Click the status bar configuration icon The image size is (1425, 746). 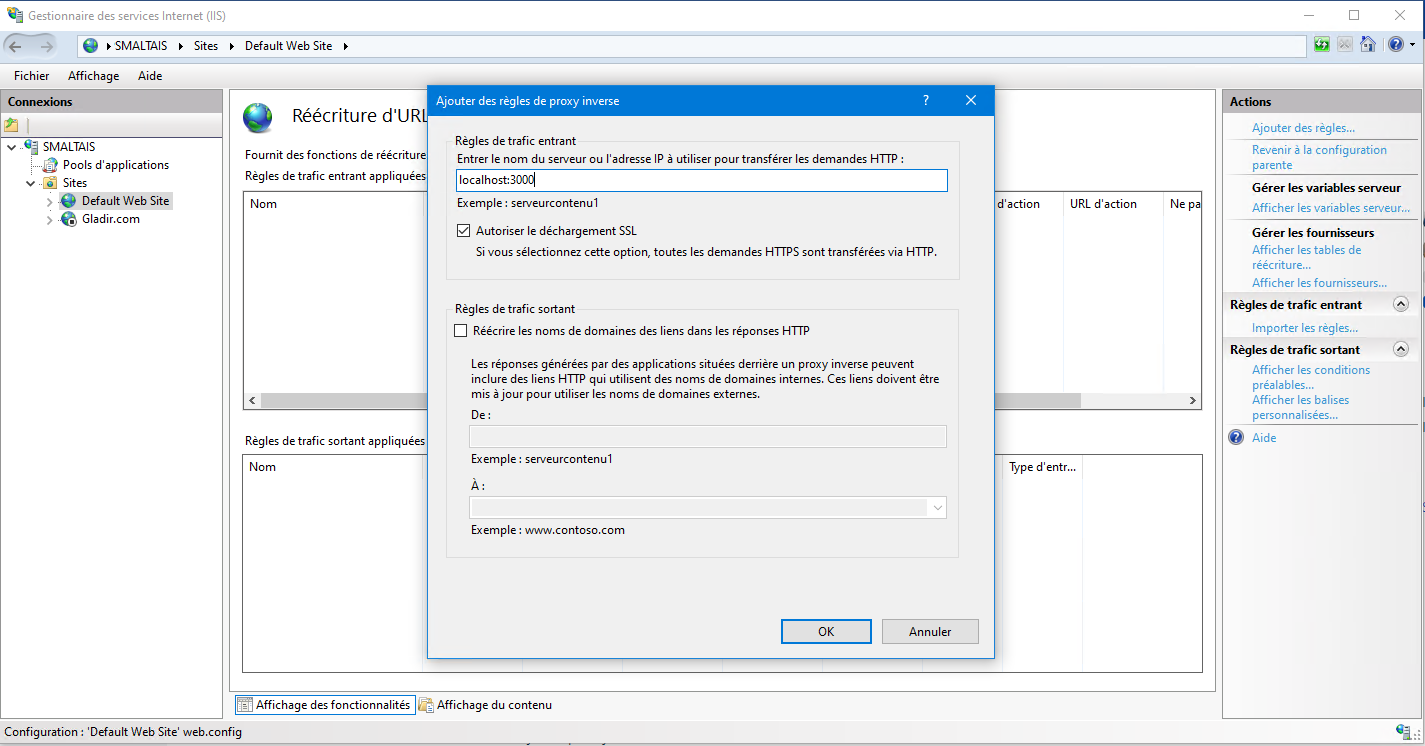coord(1403,732)
